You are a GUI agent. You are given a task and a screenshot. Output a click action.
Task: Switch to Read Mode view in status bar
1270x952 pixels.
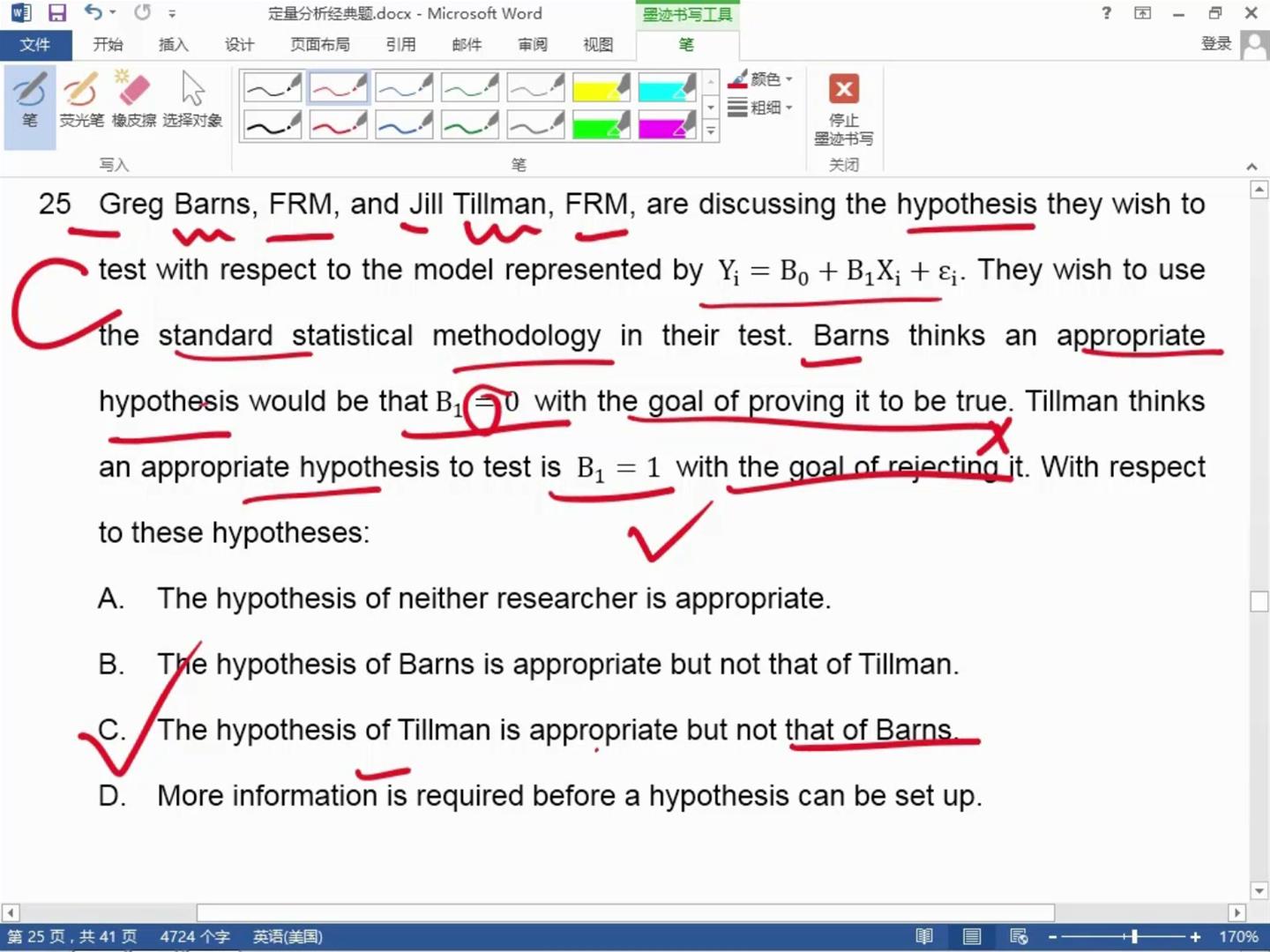(924, 936)
